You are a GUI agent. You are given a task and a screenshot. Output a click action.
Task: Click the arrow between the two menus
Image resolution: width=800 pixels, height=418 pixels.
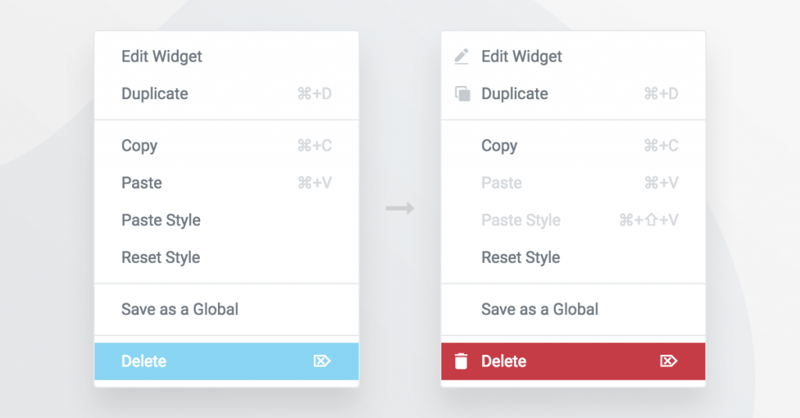coord(400,208)
